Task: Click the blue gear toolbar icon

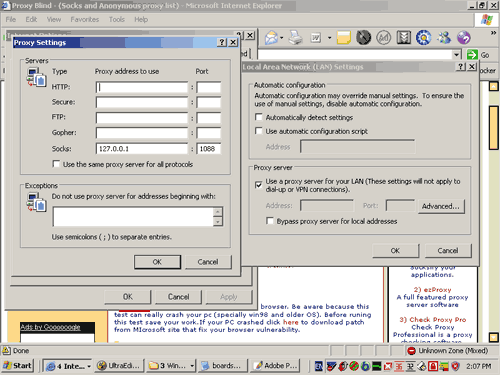Action: tap(424, 38)
